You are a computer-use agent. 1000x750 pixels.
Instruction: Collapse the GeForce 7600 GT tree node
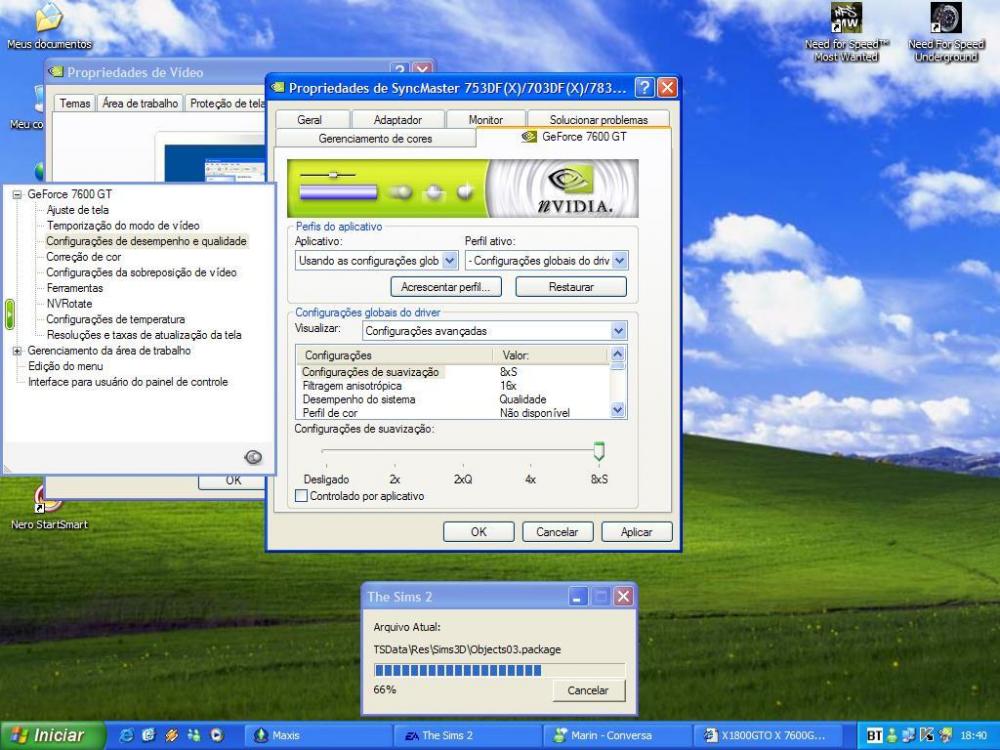pos(17,195)
